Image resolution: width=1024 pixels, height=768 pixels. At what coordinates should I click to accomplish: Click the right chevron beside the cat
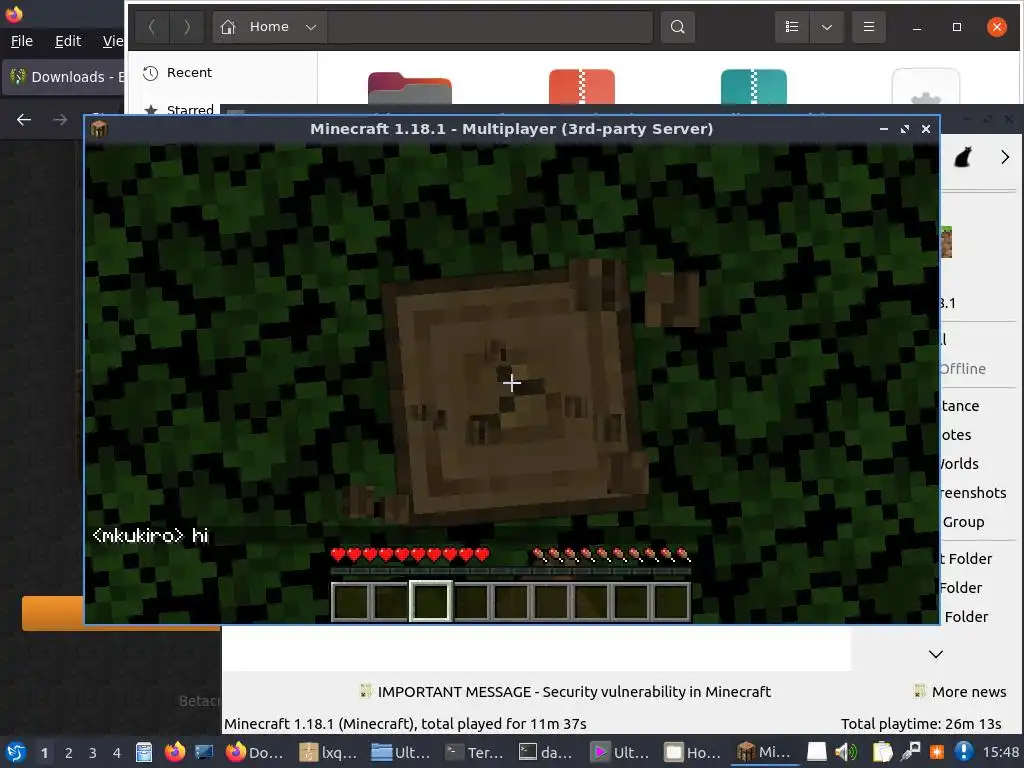point(1004,157)
